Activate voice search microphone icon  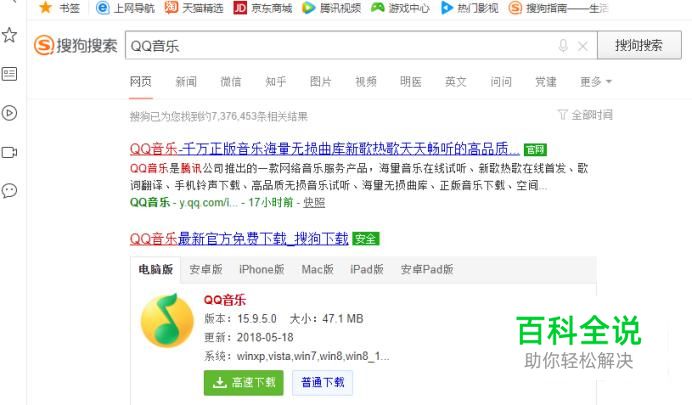[x=563, y=45]
